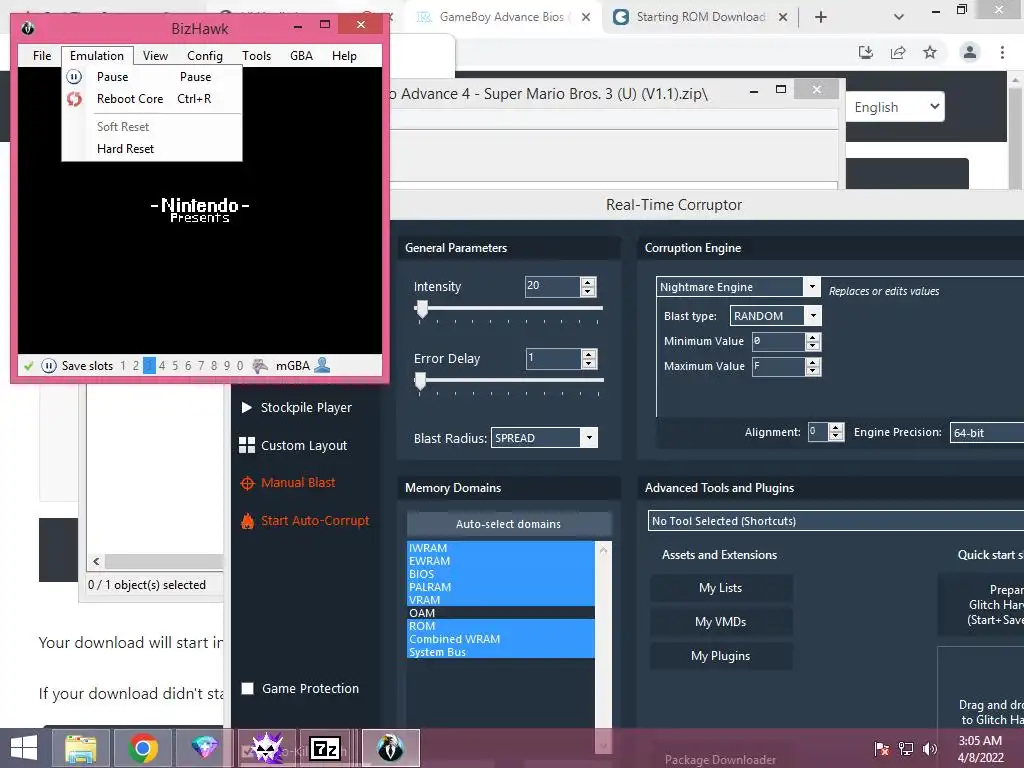
Task: Open Google Chrome from the taskbar
Action: coord(142,748)
